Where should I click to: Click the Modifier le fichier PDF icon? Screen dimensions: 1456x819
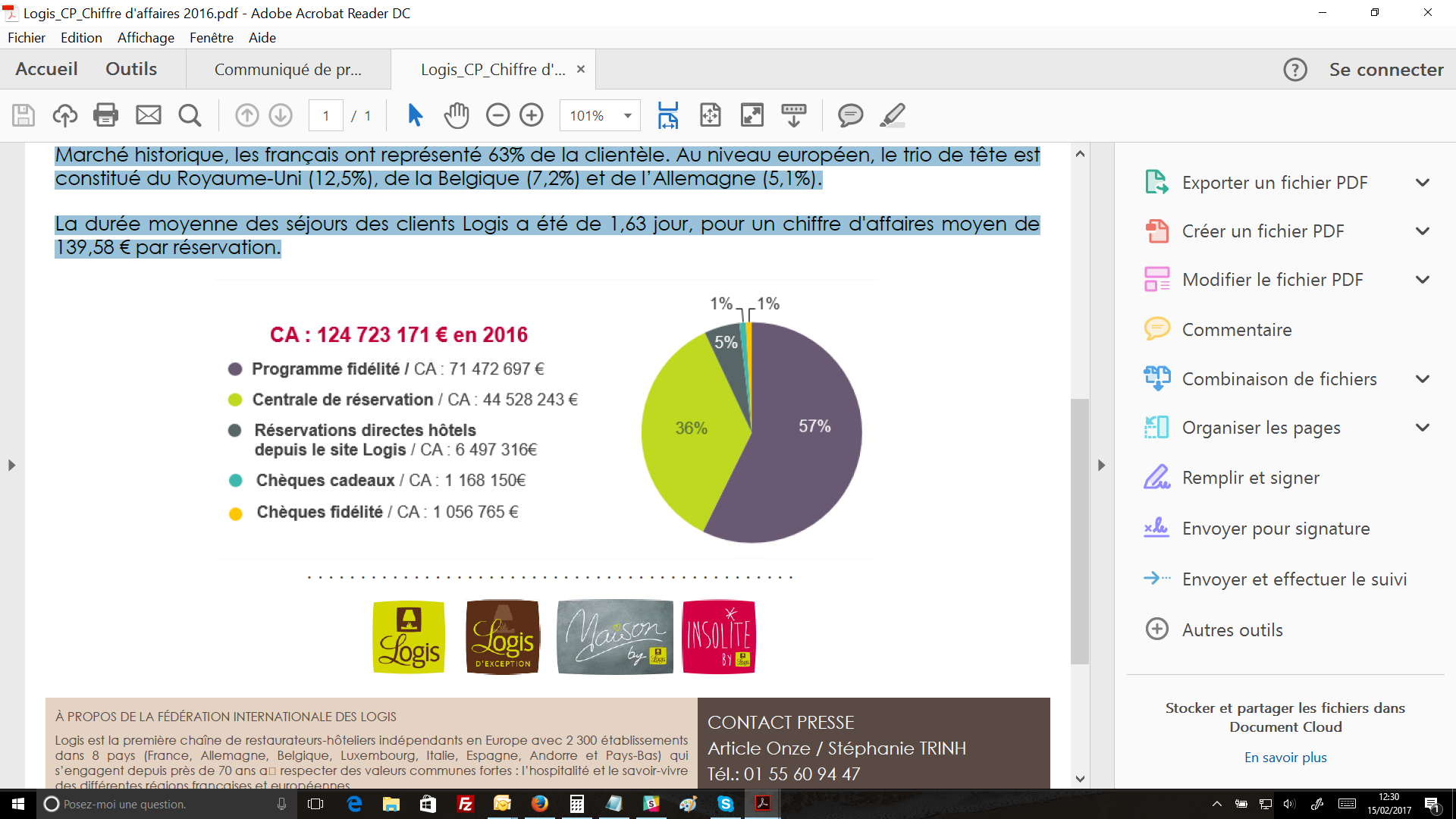point(1156,280)
